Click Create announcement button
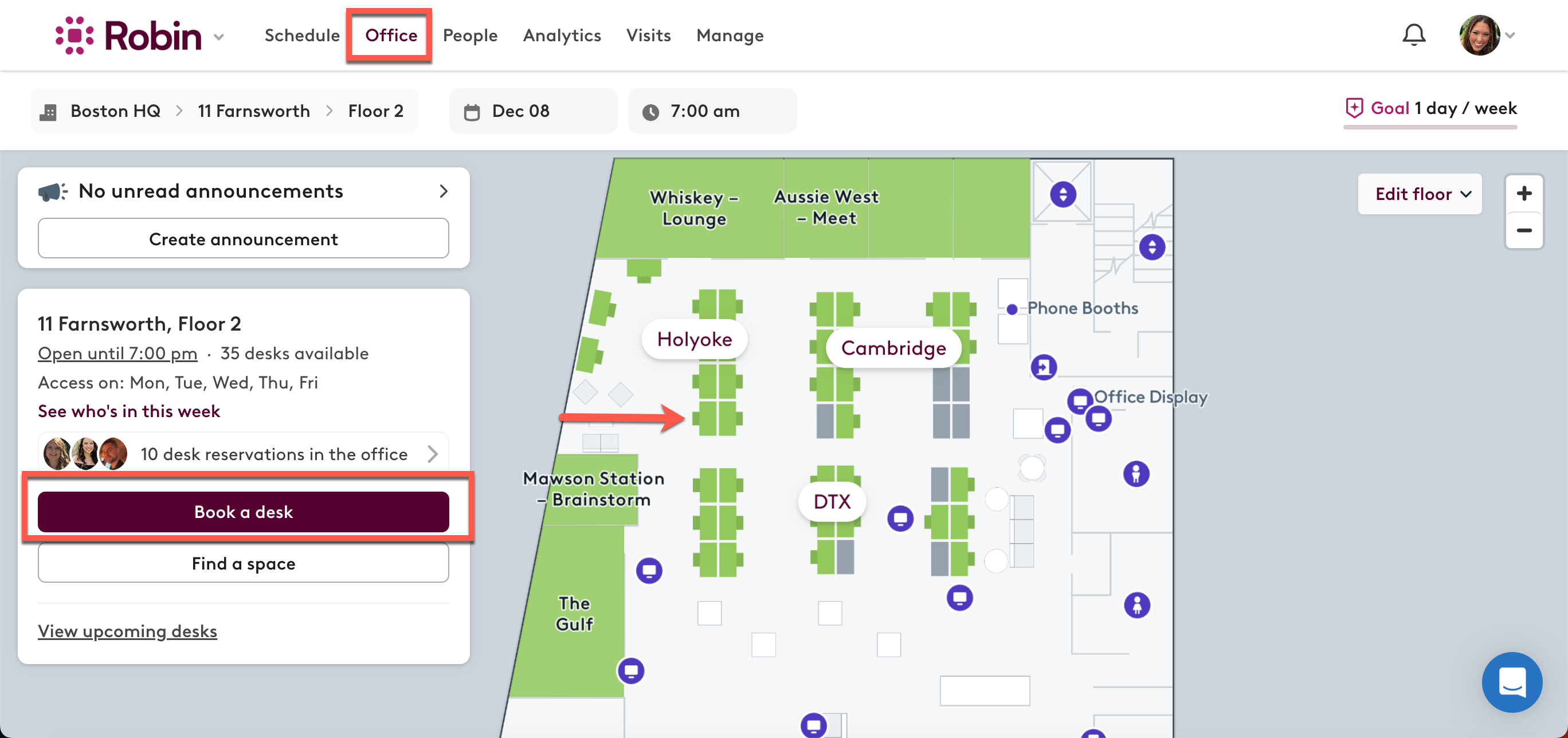 (244, 238)
